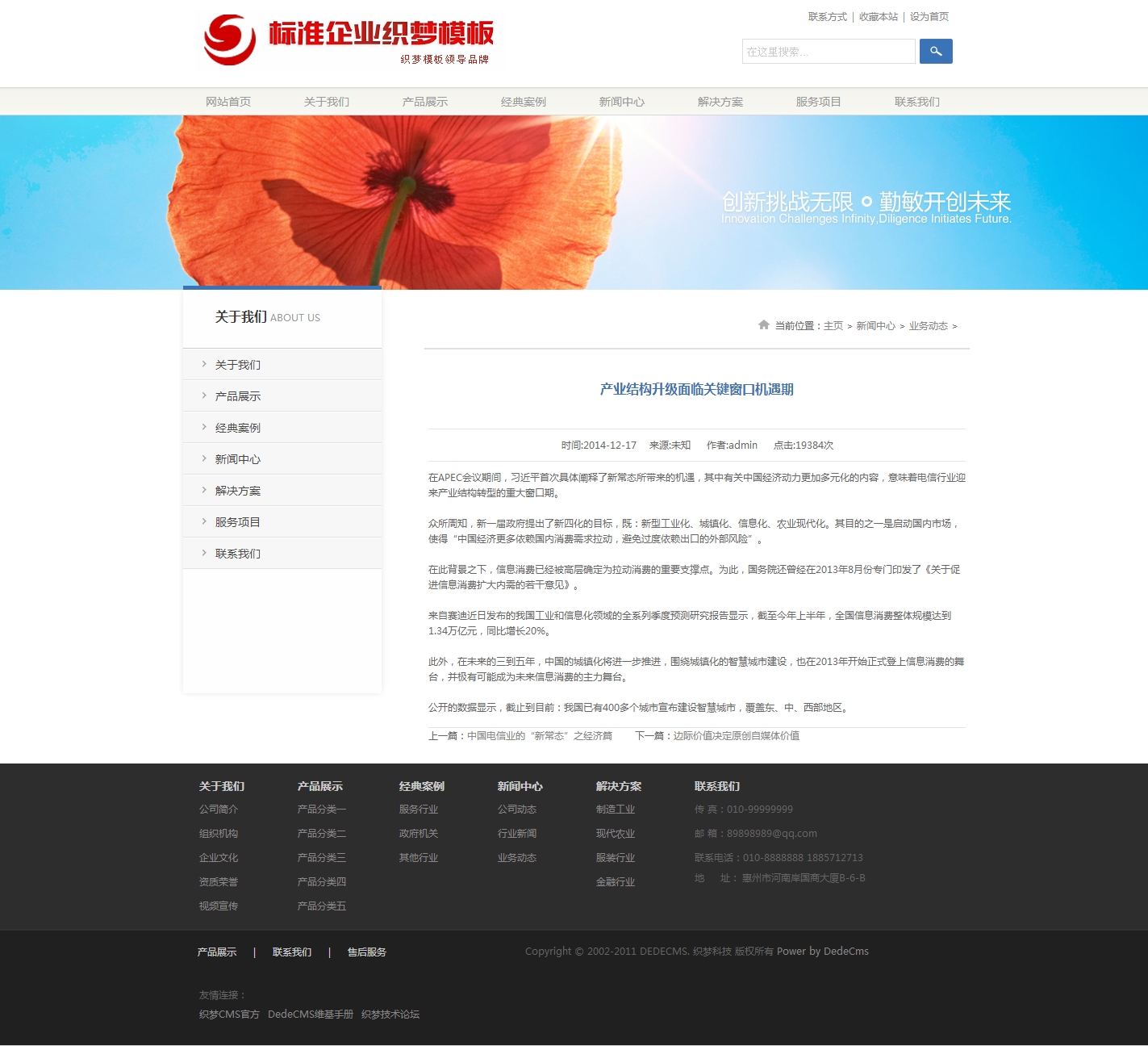
Task: Open 织梦CMS官方 friendly link in footer
Action: click(229, 1015)
